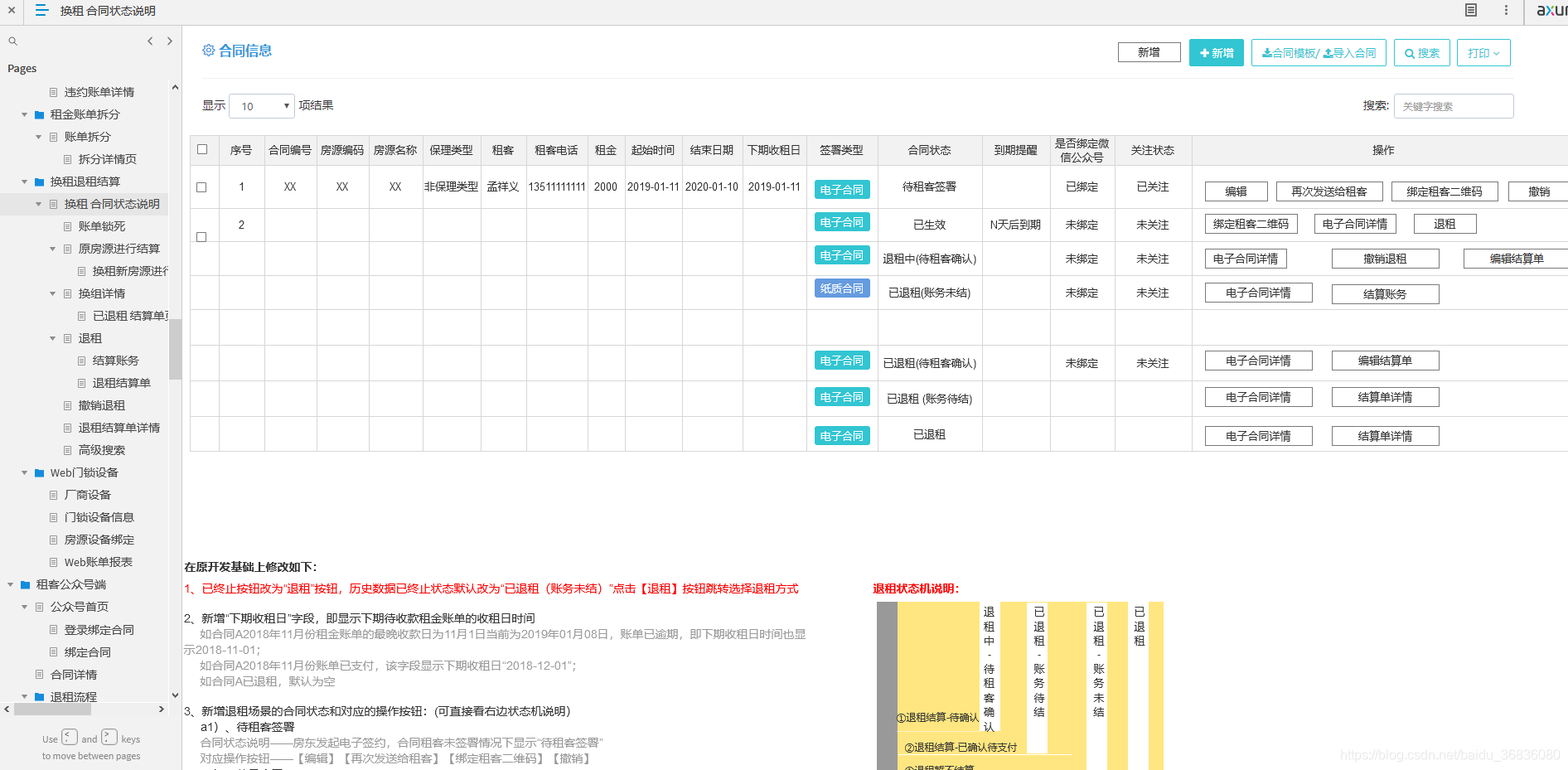Open the 打印 dropdown button
The width and height of the screenshot is (1568, 770).
[x=1483, y=53]
